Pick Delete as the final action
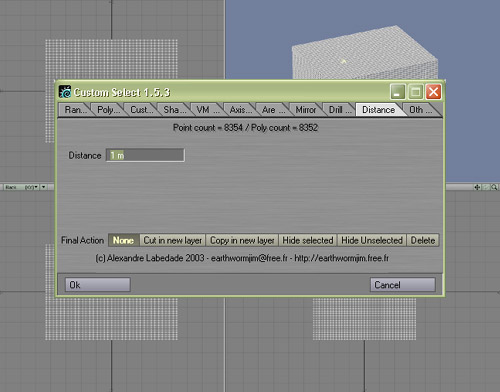The image size is (500, 392). 423,240
